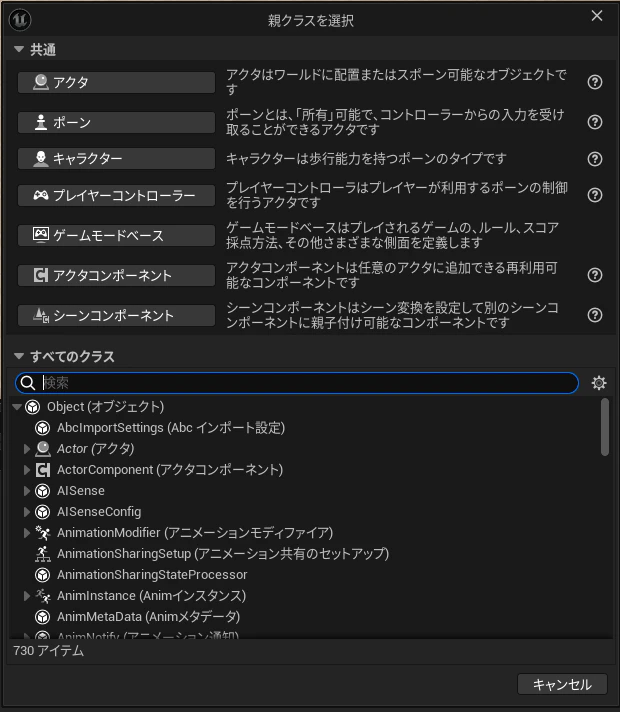This screenshot has height=712, width=620.
Task: Click the AnimMetaData cube icon
Action: [43, 617]
